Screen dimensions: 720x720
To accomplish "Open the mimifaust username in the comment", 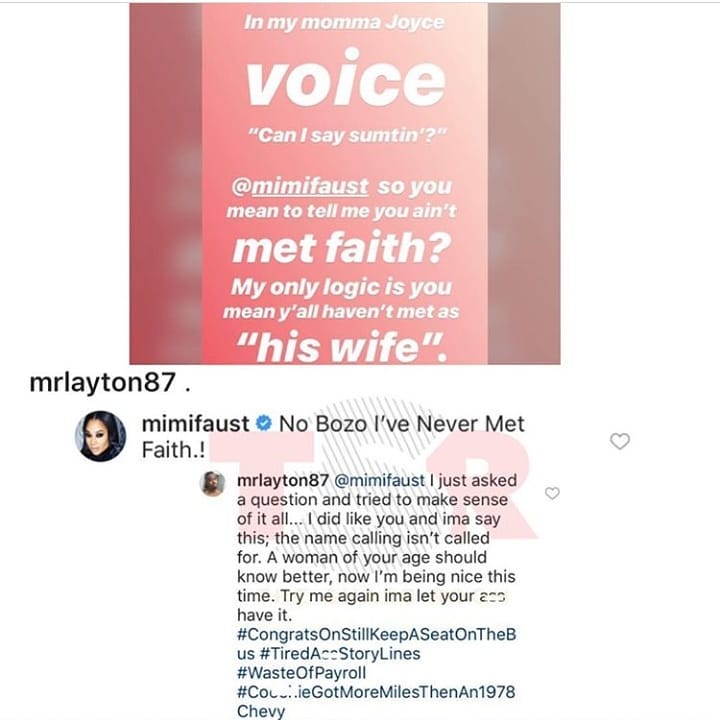I will click(x=196, y=423).
